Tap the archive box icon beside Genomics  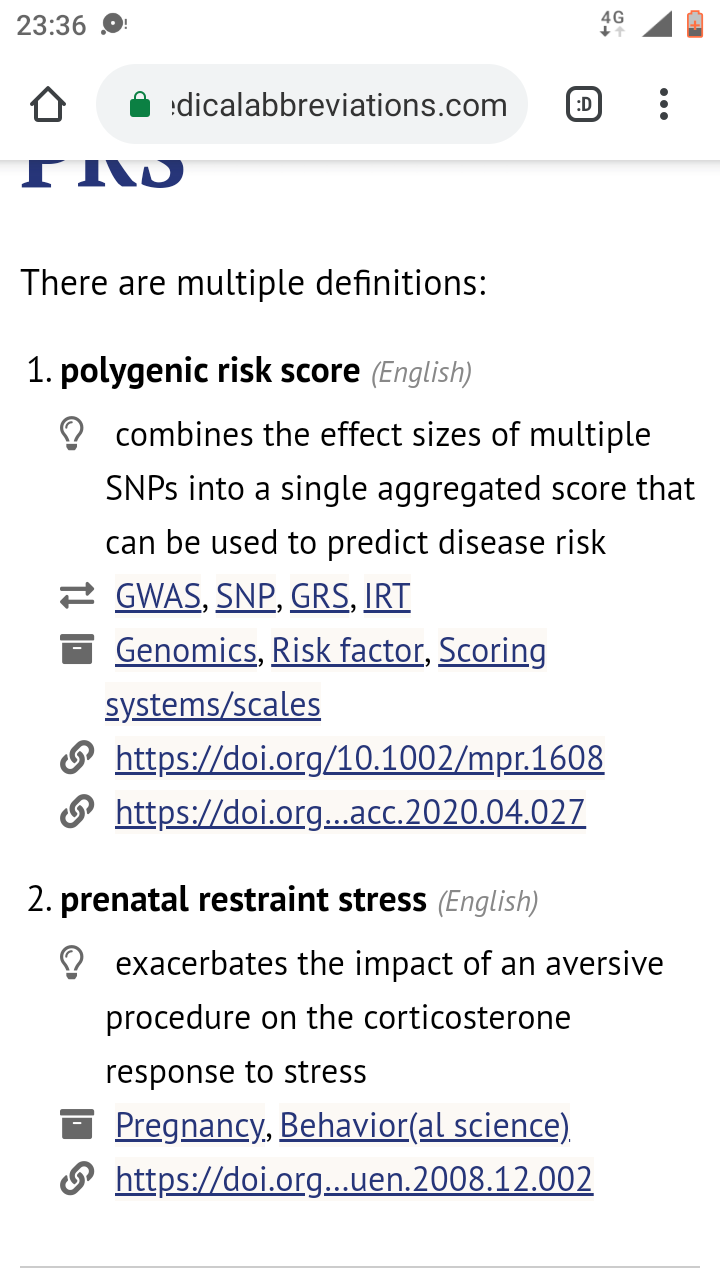click(x=76, y=651)
